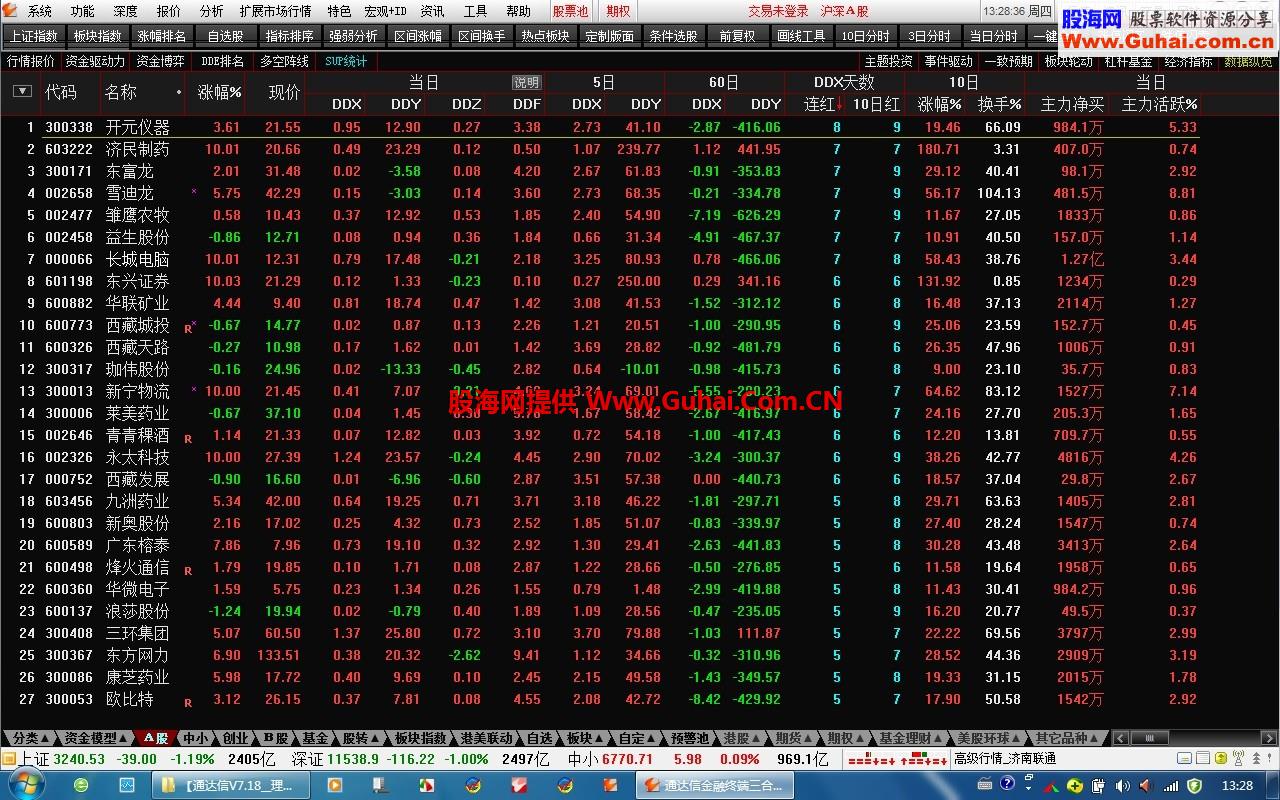
Task: Click the 条件选股 toolbar button
Action: pos(673,35)
